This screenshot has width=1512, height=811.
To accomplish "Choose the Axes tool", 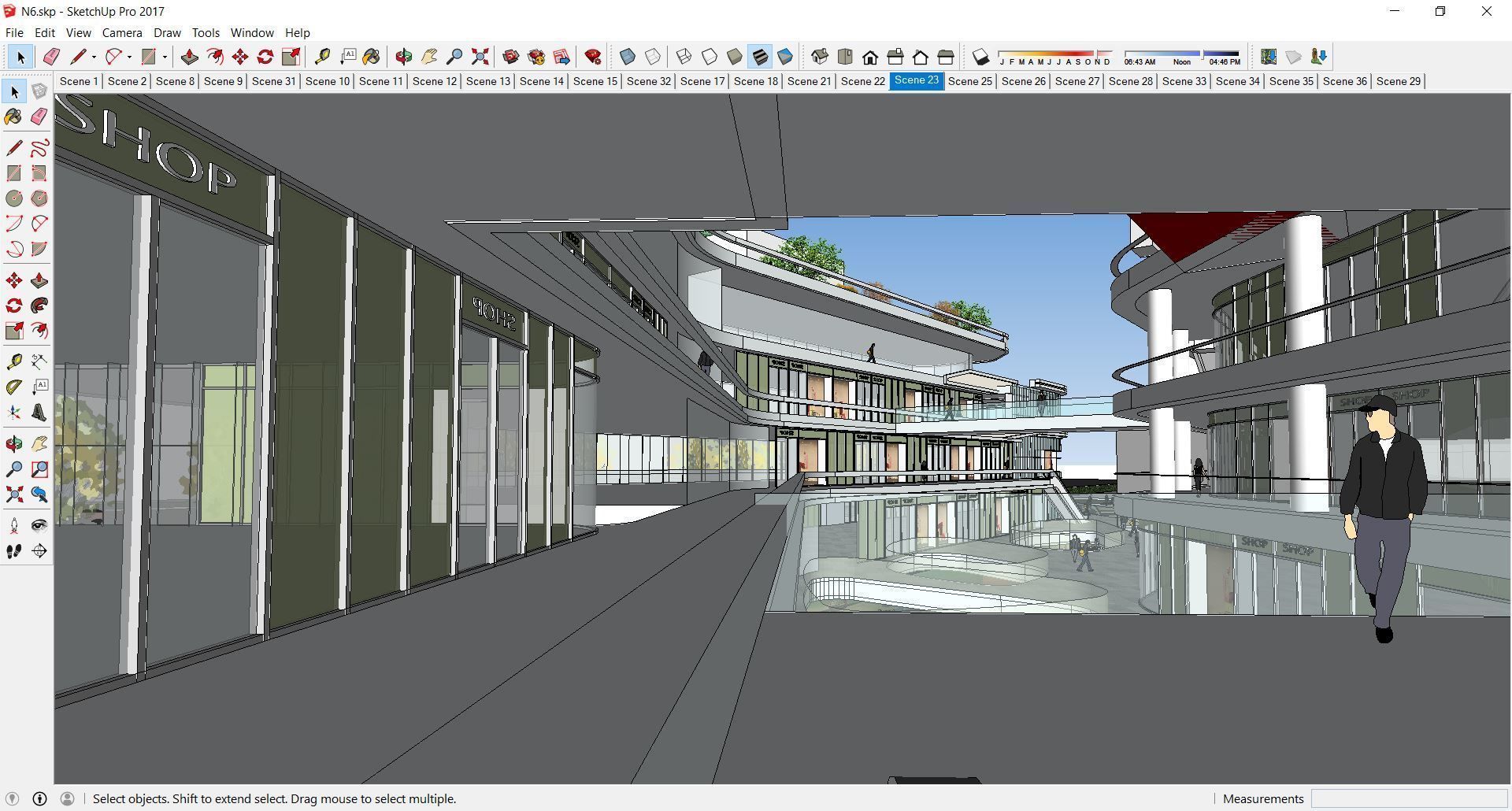I will point(14,413).
